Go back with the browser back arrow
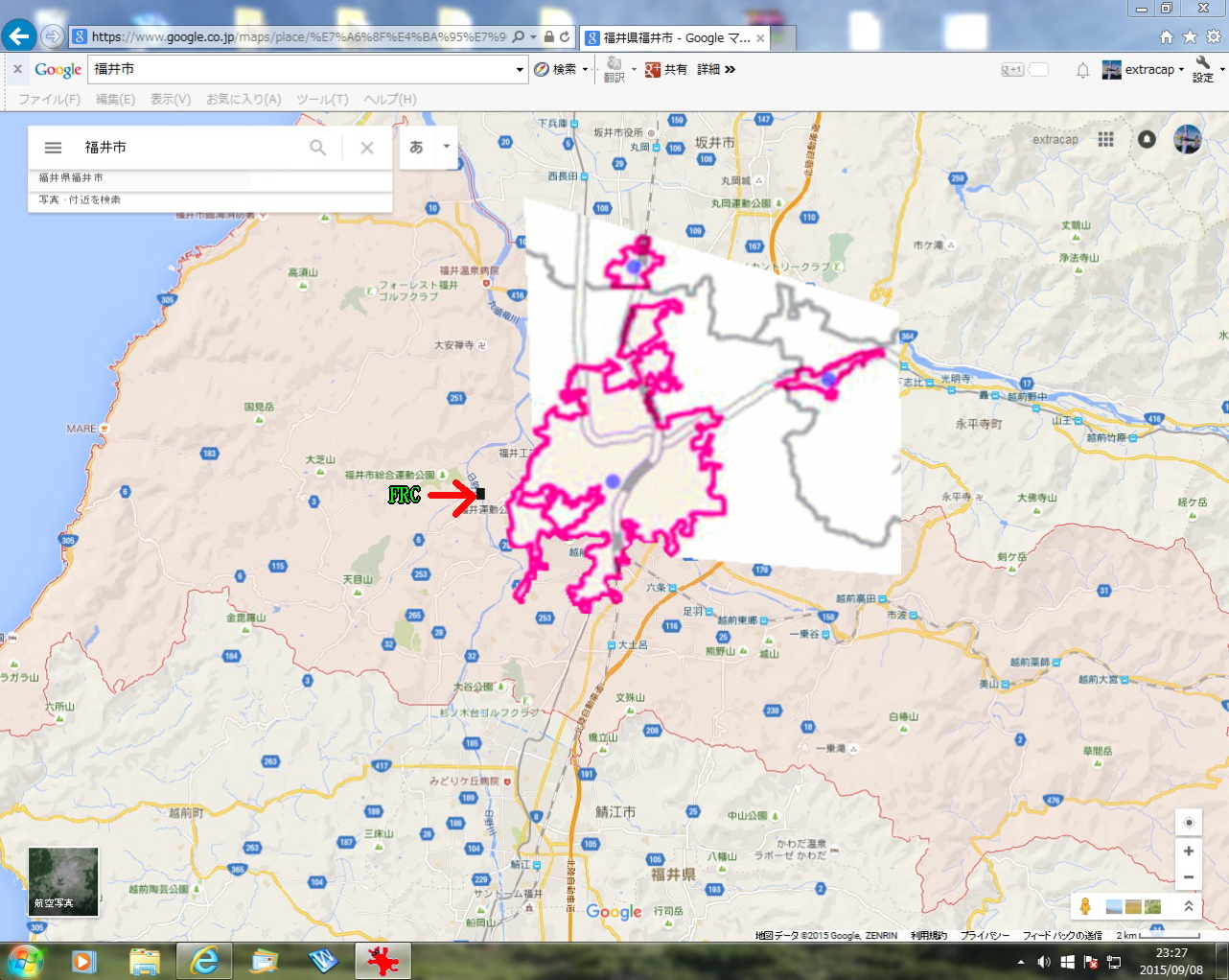 (x=18, y=36)
